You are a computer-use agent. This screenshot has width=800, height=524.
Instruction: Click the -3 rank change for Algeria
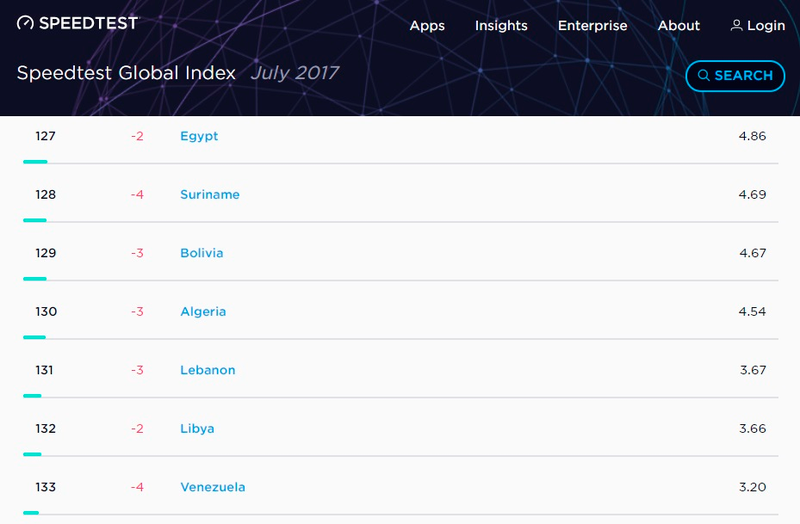coord(137,312)
